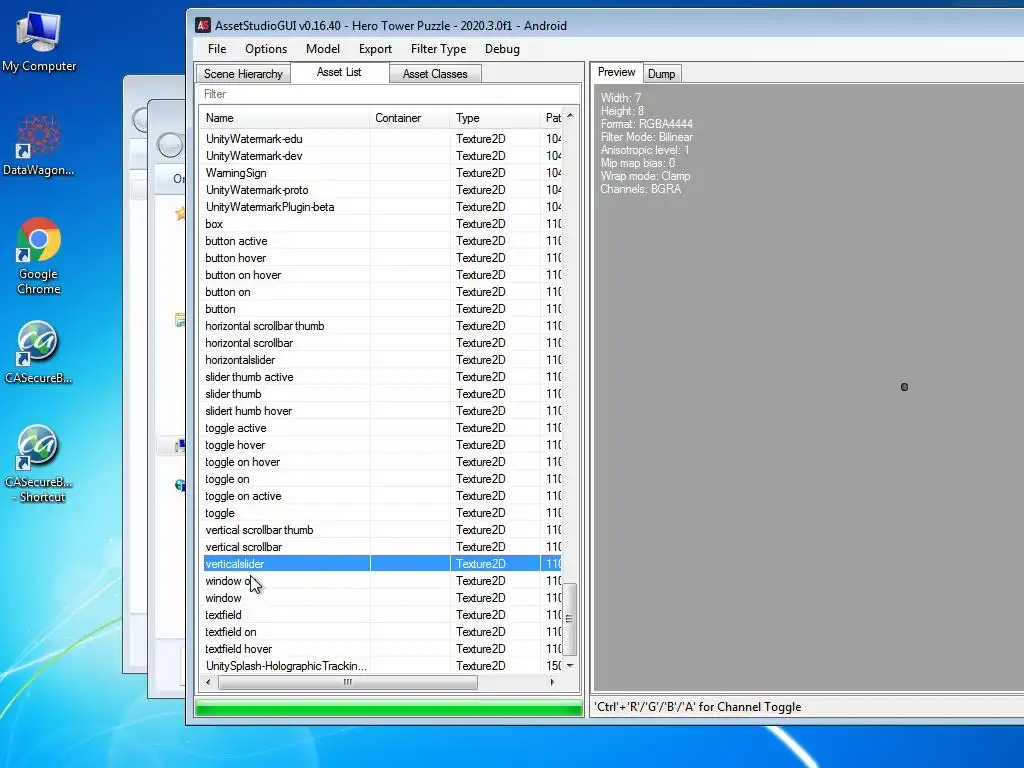Select the UnityWatermarkPlugin-beta asset
Viewport: 1024px width, 768px height.
[x=382, y=206]
